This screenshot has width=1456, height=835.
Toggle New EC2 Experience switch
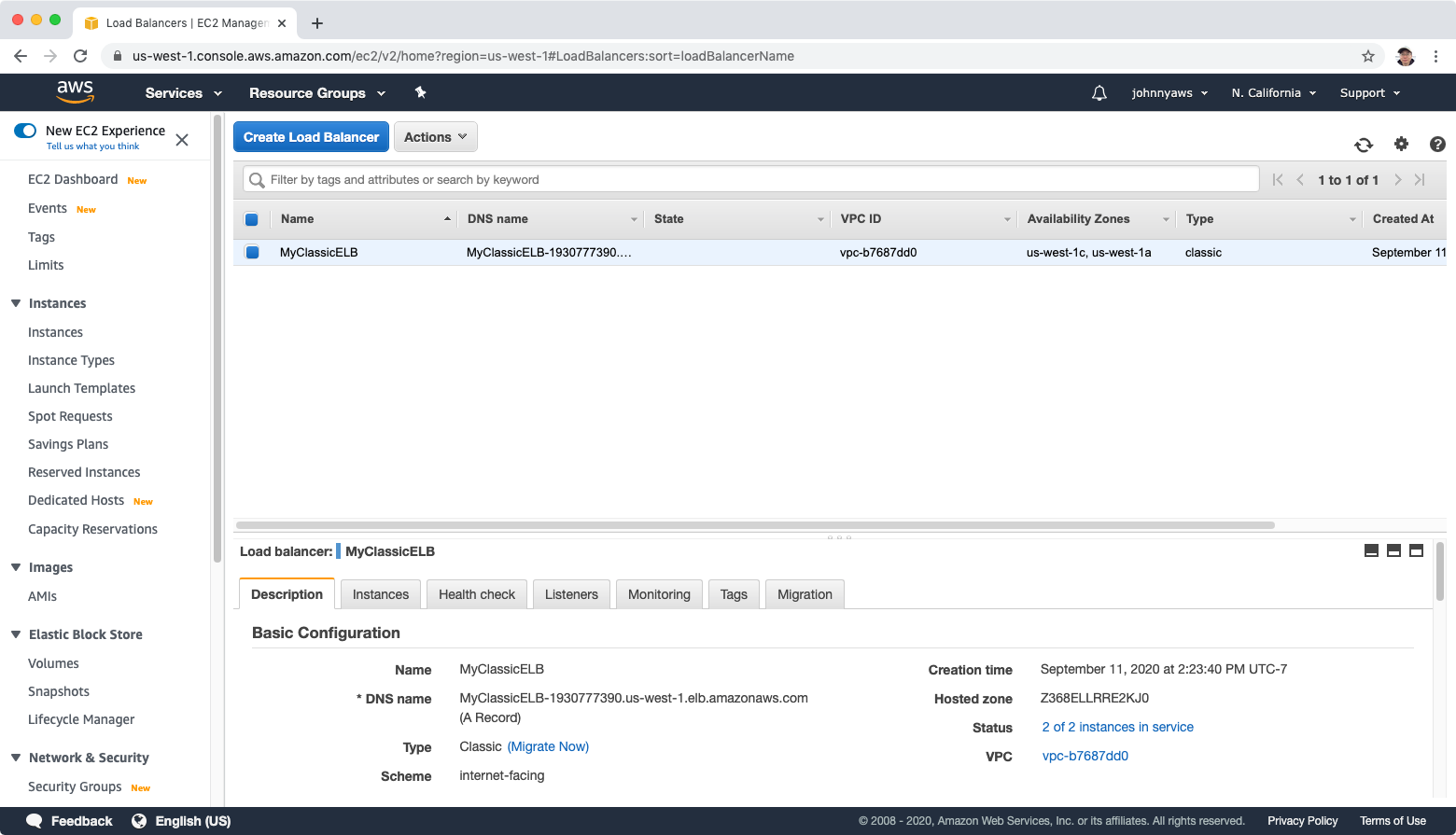point(25,131)
